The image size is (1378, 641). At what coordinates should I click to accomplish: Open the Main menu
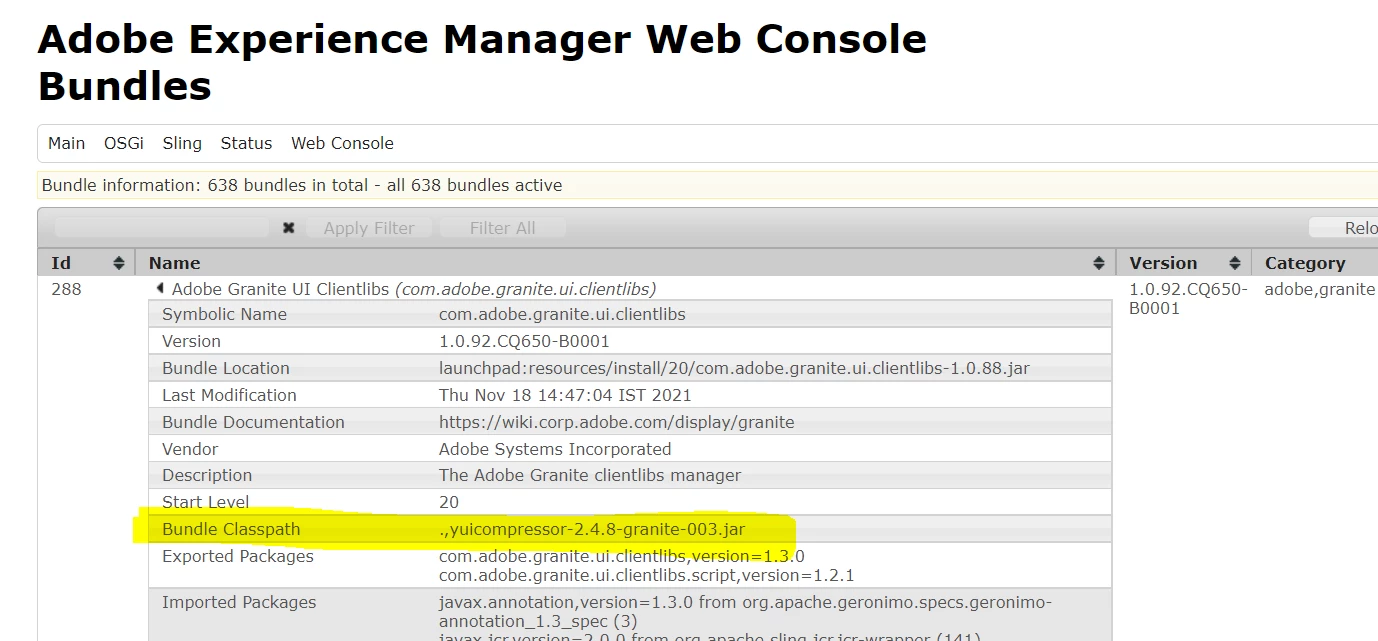66,143
